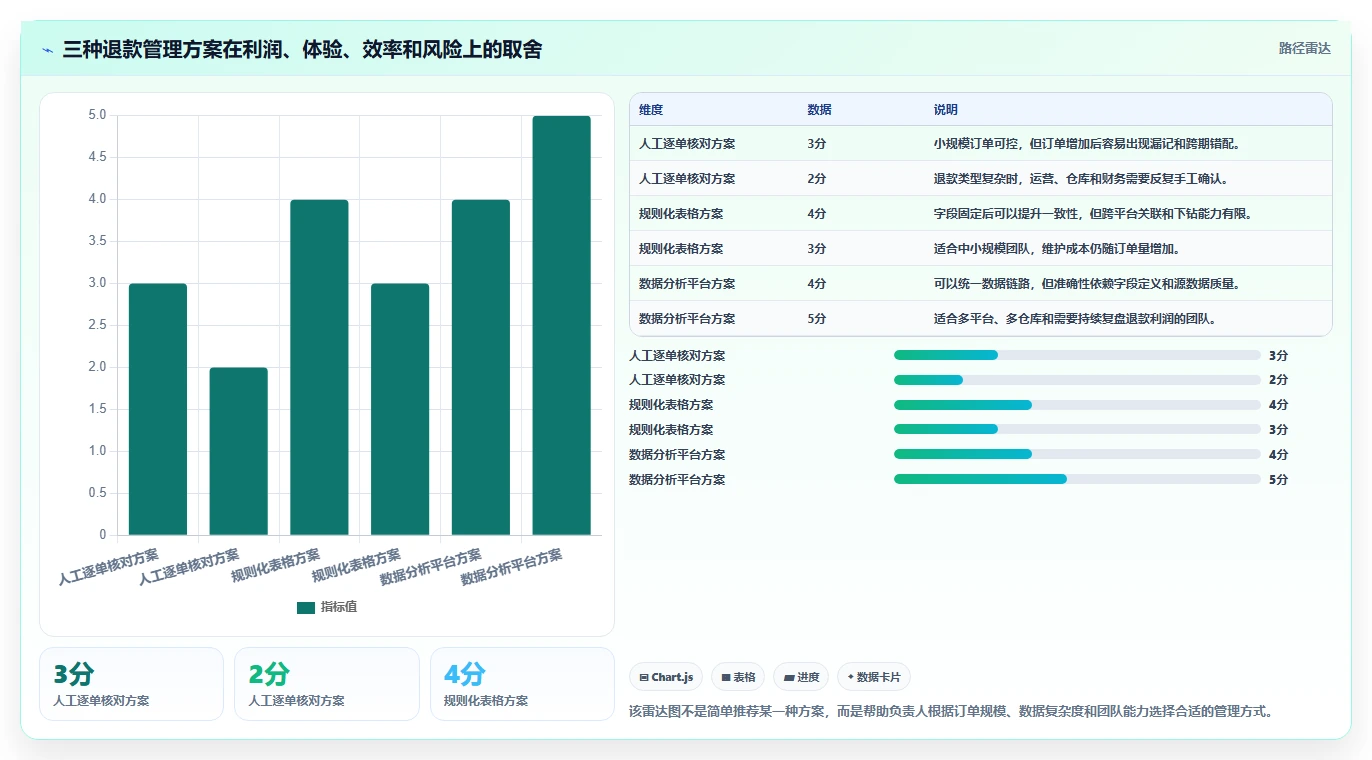Click the 数据分析平台方案 5分 progress bar
This screenshot has width=1372, height=760.
[1077, 480]
